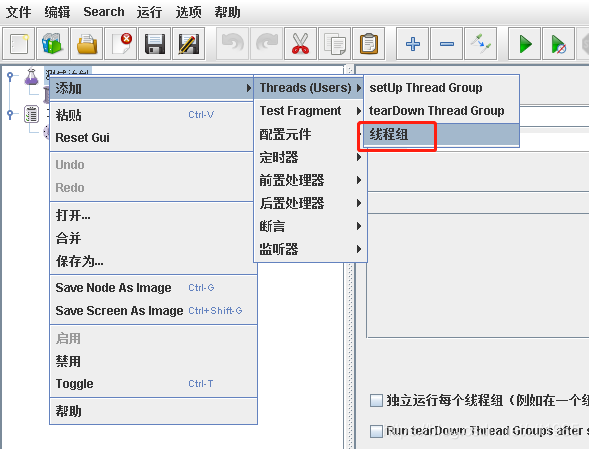Click the Cut scissors icon

click(301, 44)
